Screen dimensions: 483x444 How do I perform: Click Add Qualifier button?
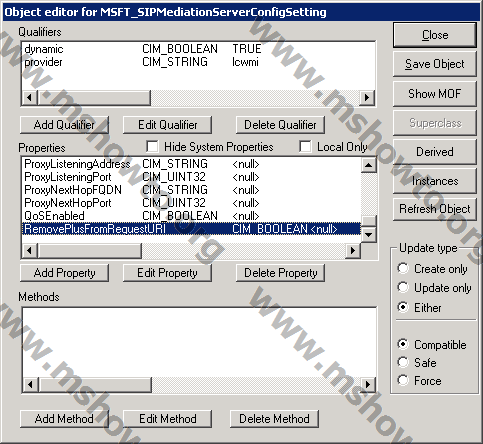(64, 125)
